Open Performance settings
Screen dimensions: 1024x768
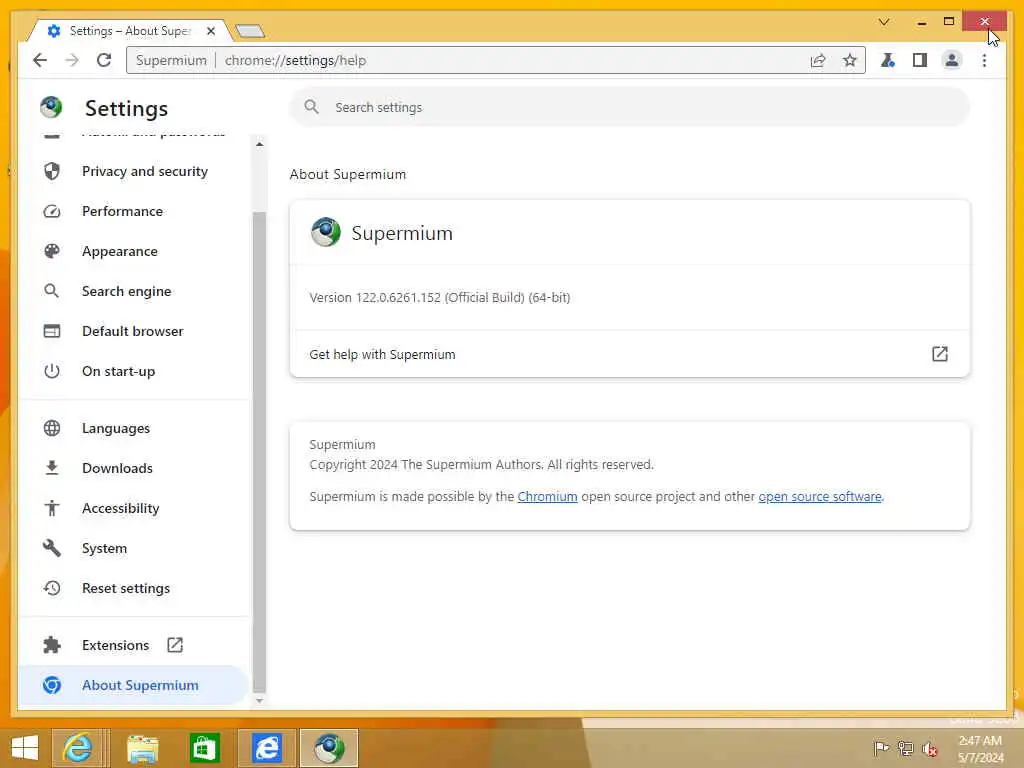click(x=133, y=211)
